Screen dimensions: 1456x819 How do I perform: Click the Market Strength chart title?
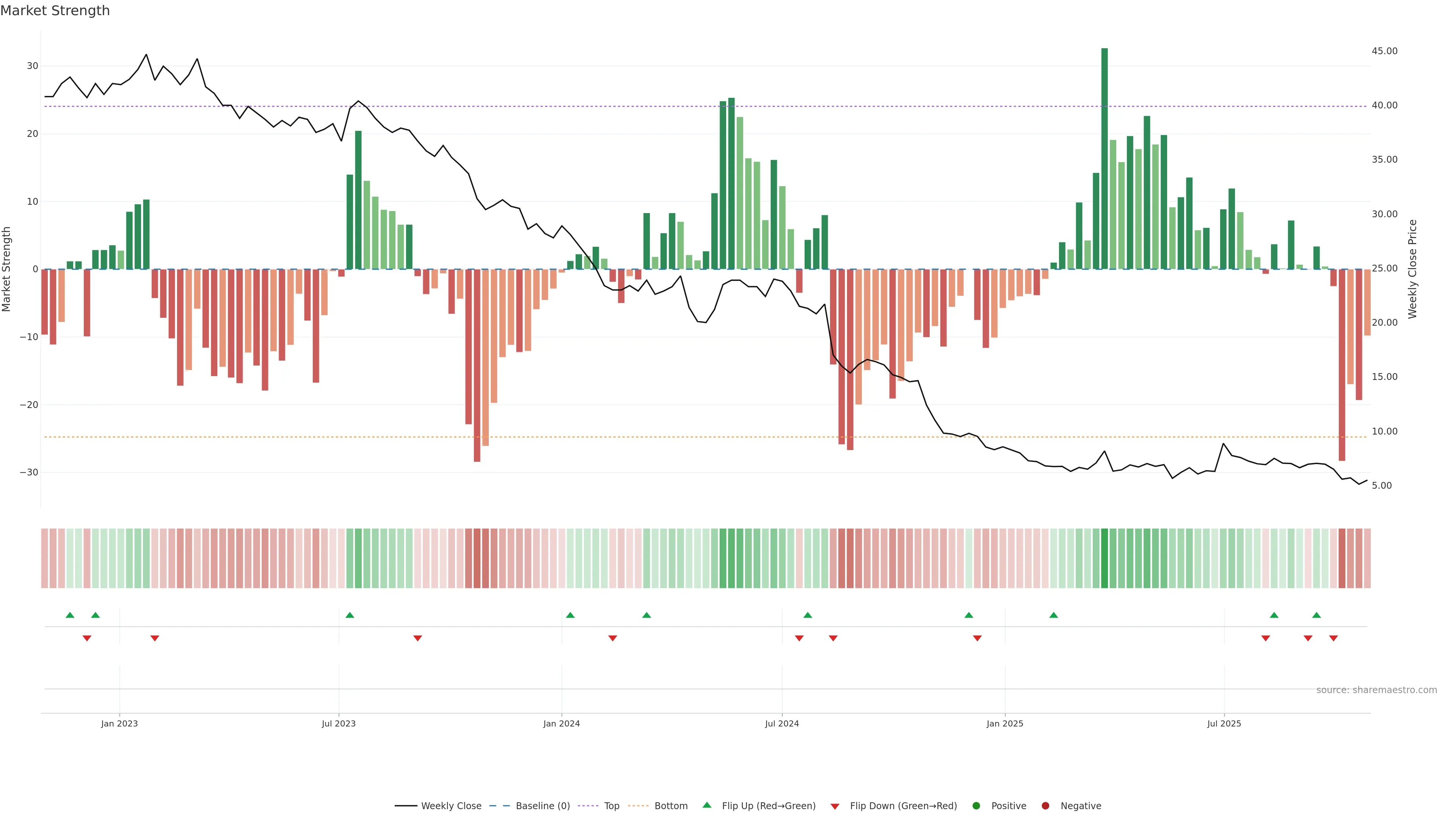point(55,11)
